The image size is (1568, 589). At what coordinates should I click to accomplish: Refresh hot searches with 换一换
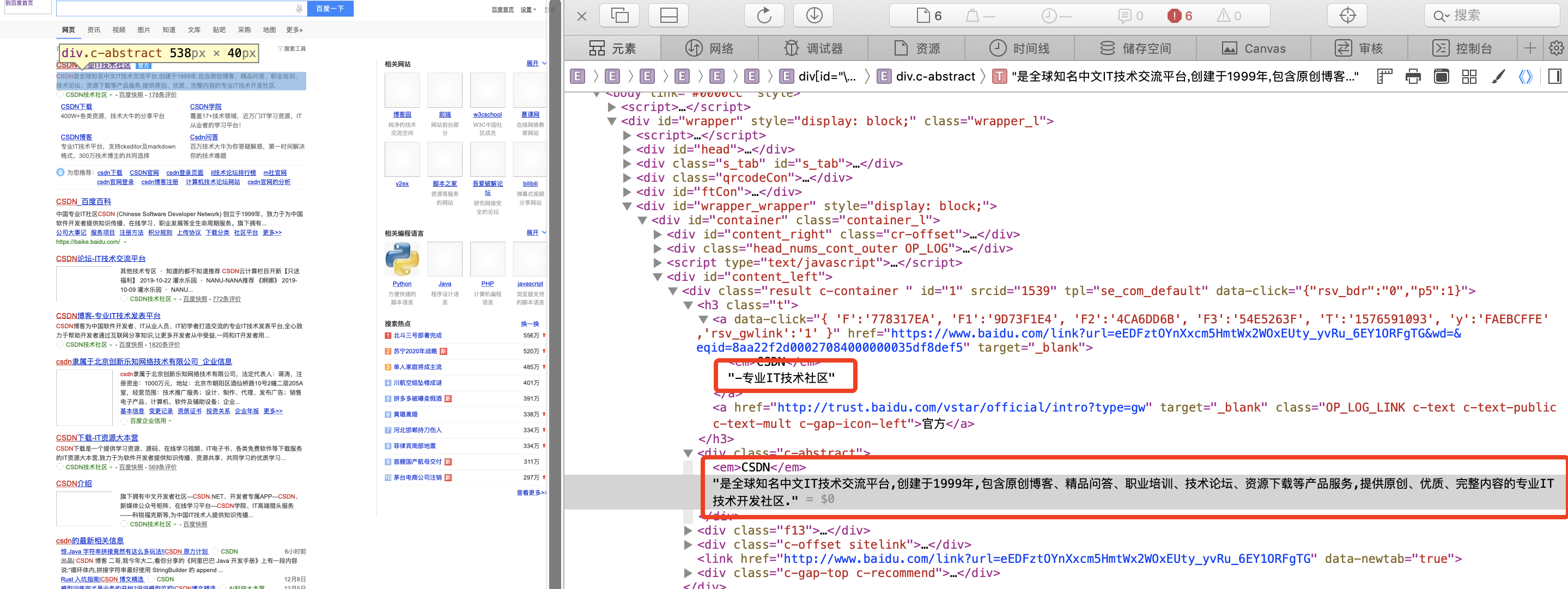pos(530,324)
